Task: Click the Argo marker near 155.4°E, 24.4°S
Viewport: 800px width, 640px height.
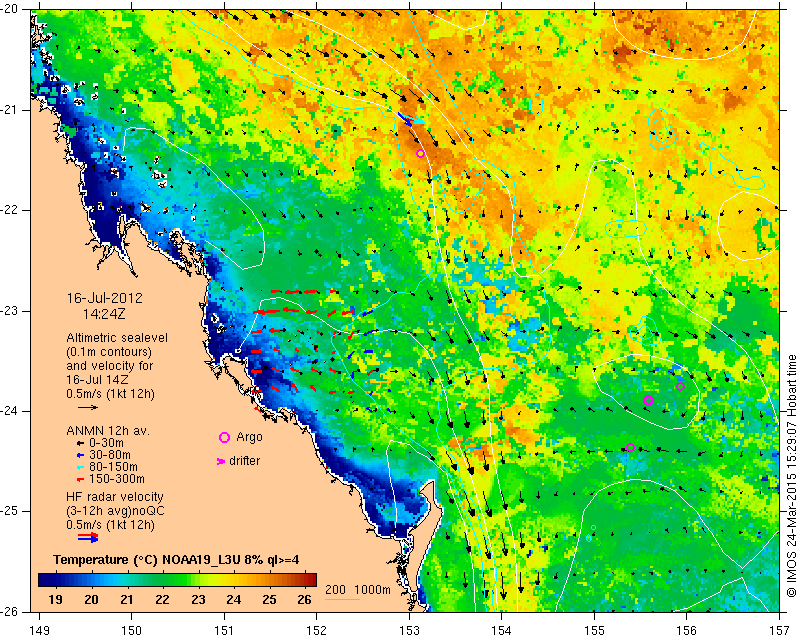Action: click(x=630, y=448)
